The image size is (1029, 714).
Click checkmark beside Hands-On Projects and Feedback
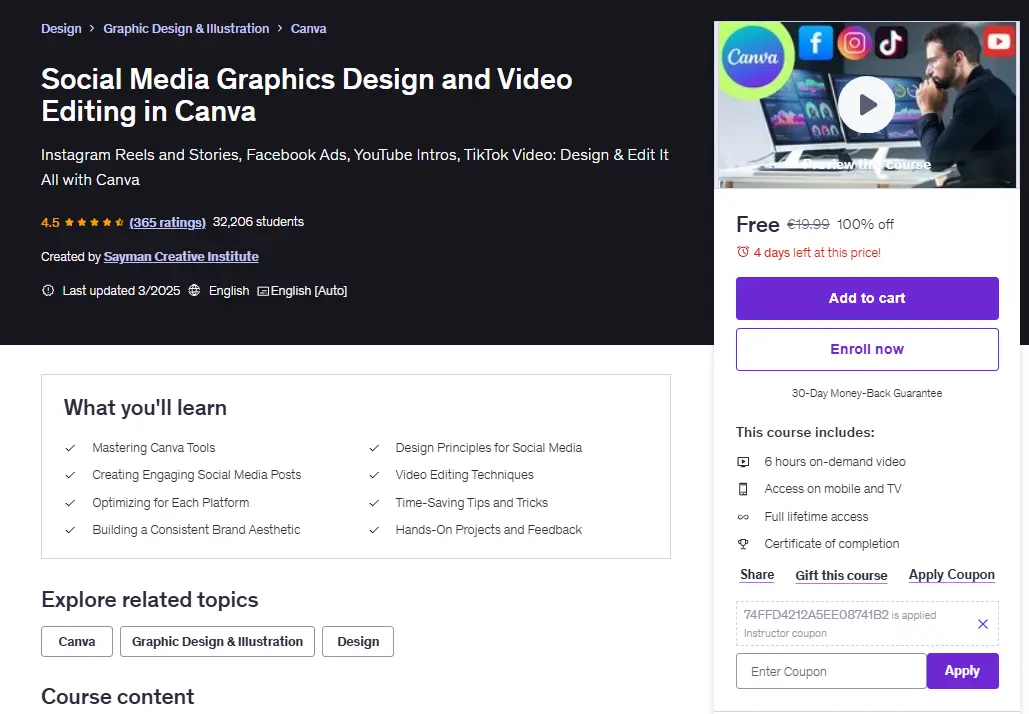pyautogui.click(x=374, y=530)
